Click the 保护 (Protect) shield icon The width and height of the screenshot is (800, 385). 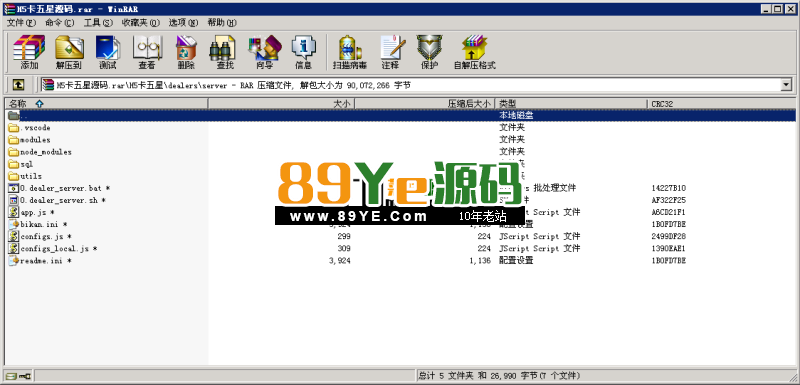[429, 52]
